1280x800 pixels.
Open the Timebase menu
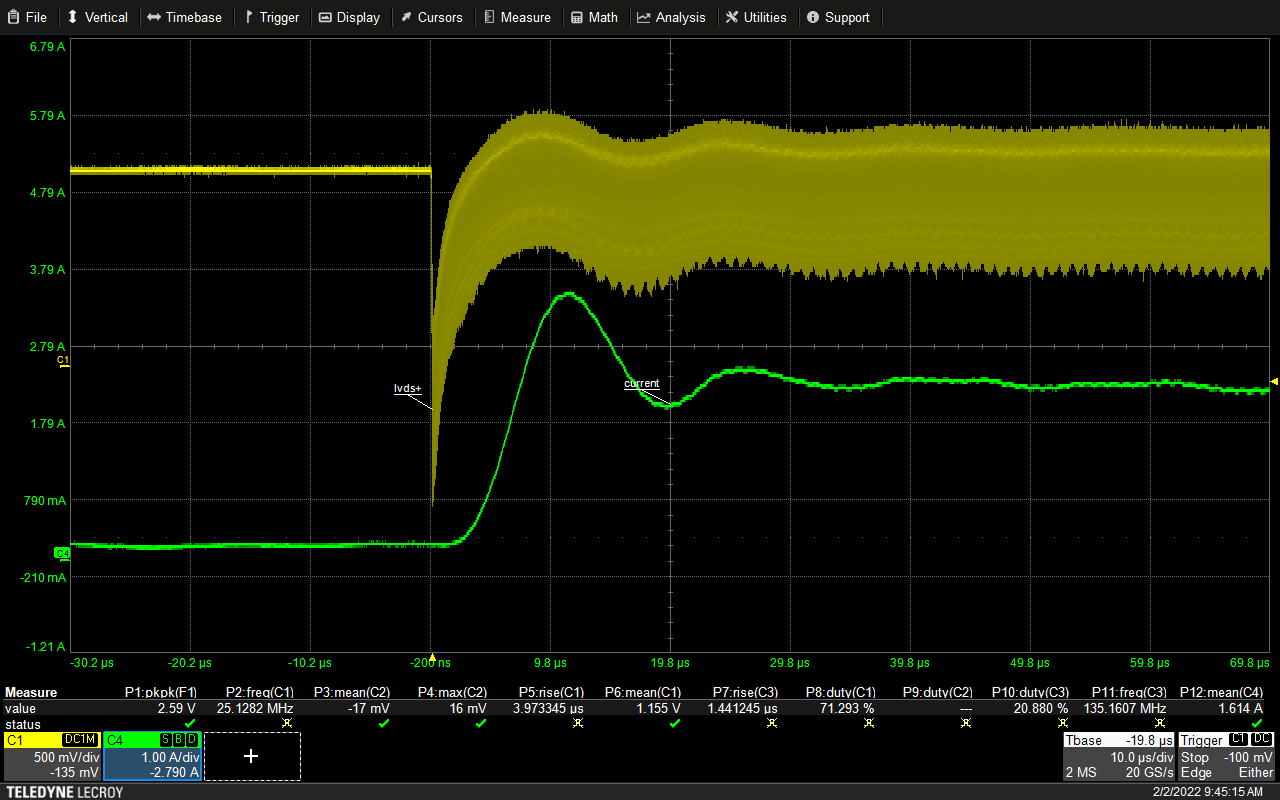pyautogui.click(x=184, y=17)
